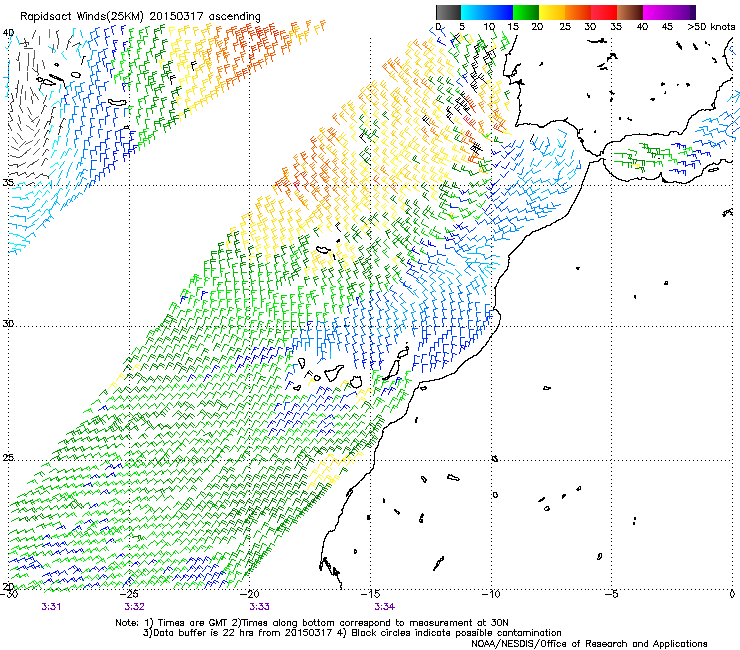The image size is (740, 650).
Task: Click the '25' latitude label on left axis
Action: pyautogui.click(x=8, y=458)
